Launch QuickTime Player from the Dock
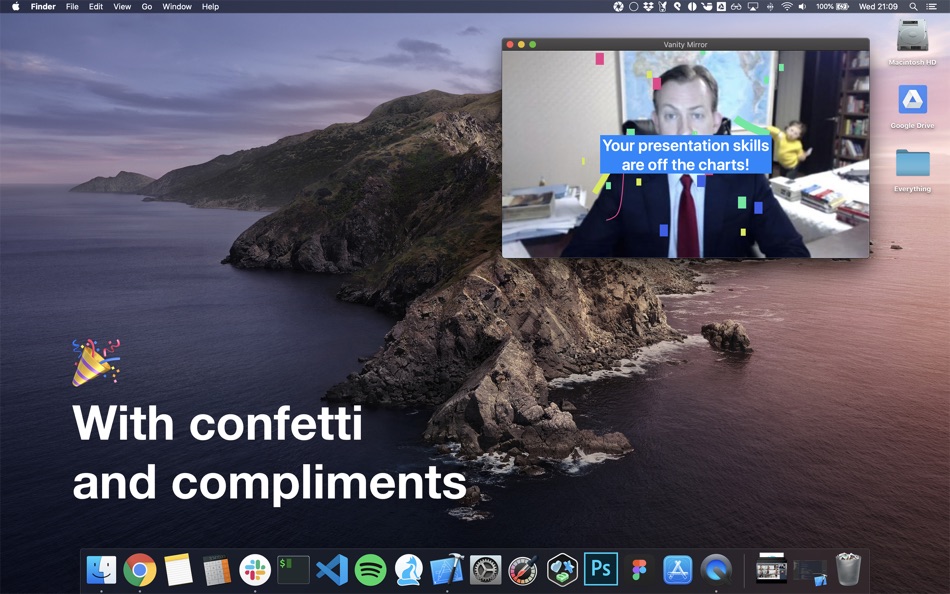Image resolution: width=950 pixels, height=594 pixels. pyautogui.click(x=716, y=570)
